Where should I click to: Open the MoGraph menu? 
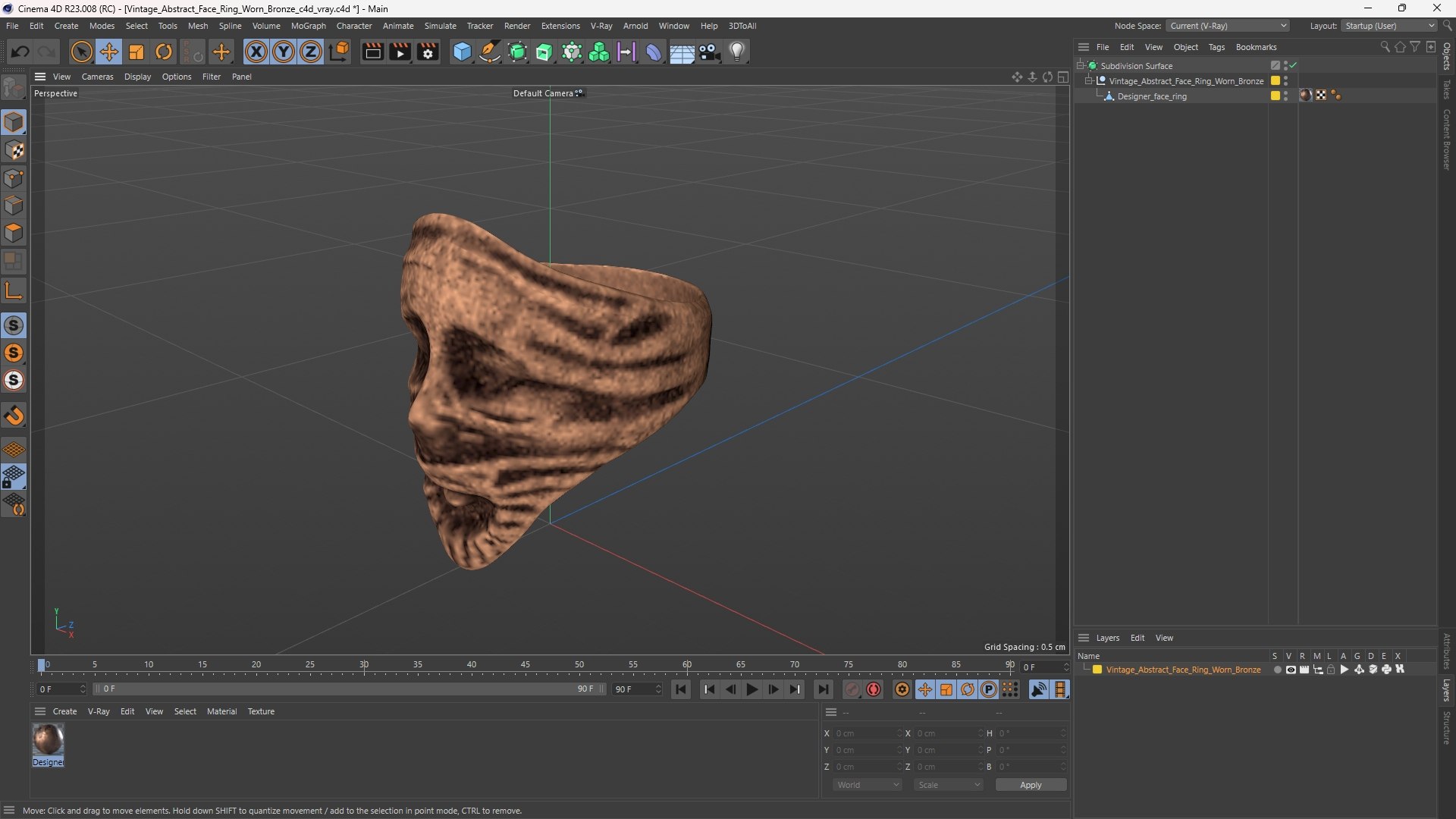(x=308, y=26)
